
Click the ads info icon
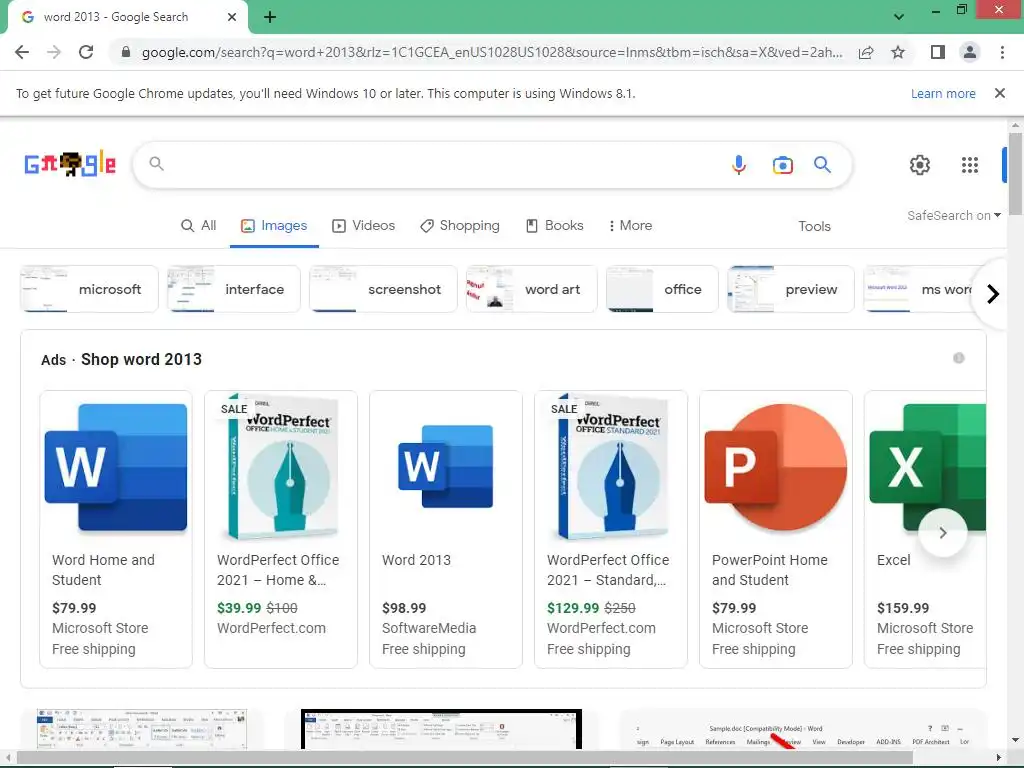[x=959, y=358]
